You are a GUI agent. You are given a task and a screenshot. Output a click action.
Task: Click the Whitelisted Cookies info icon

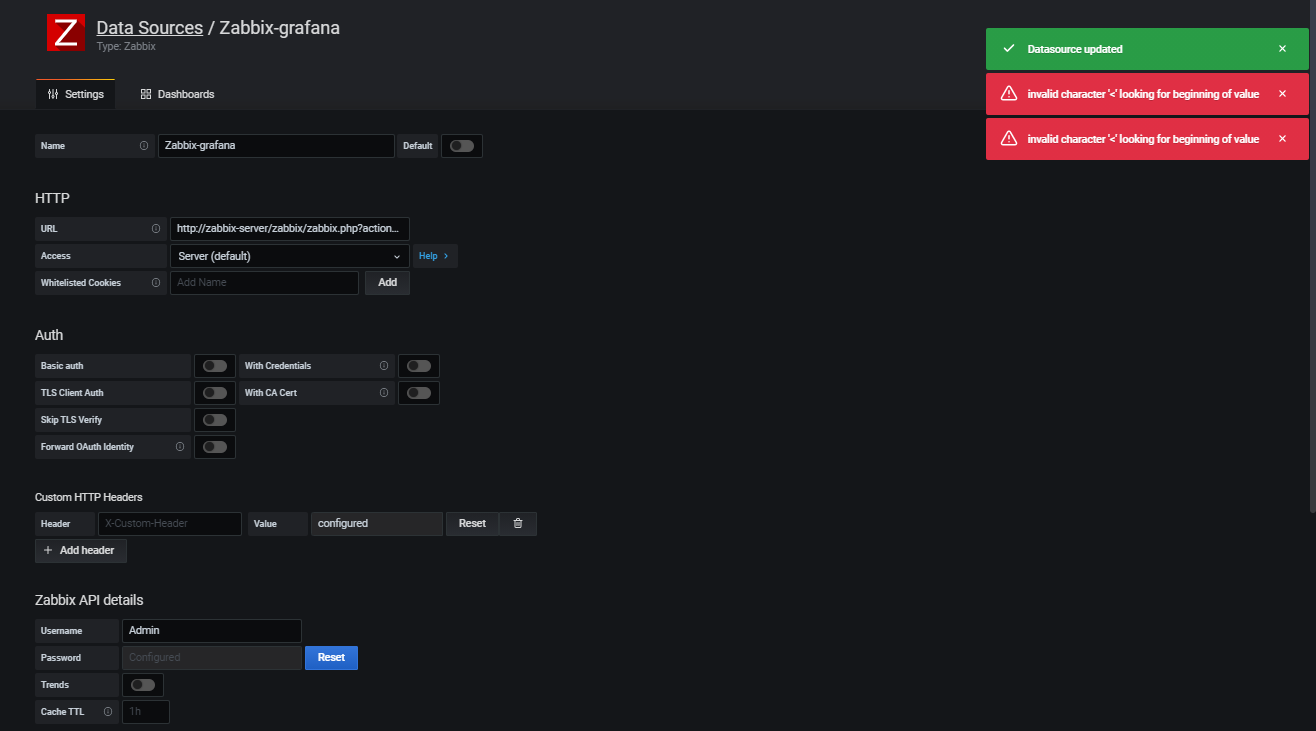point(156,283)
